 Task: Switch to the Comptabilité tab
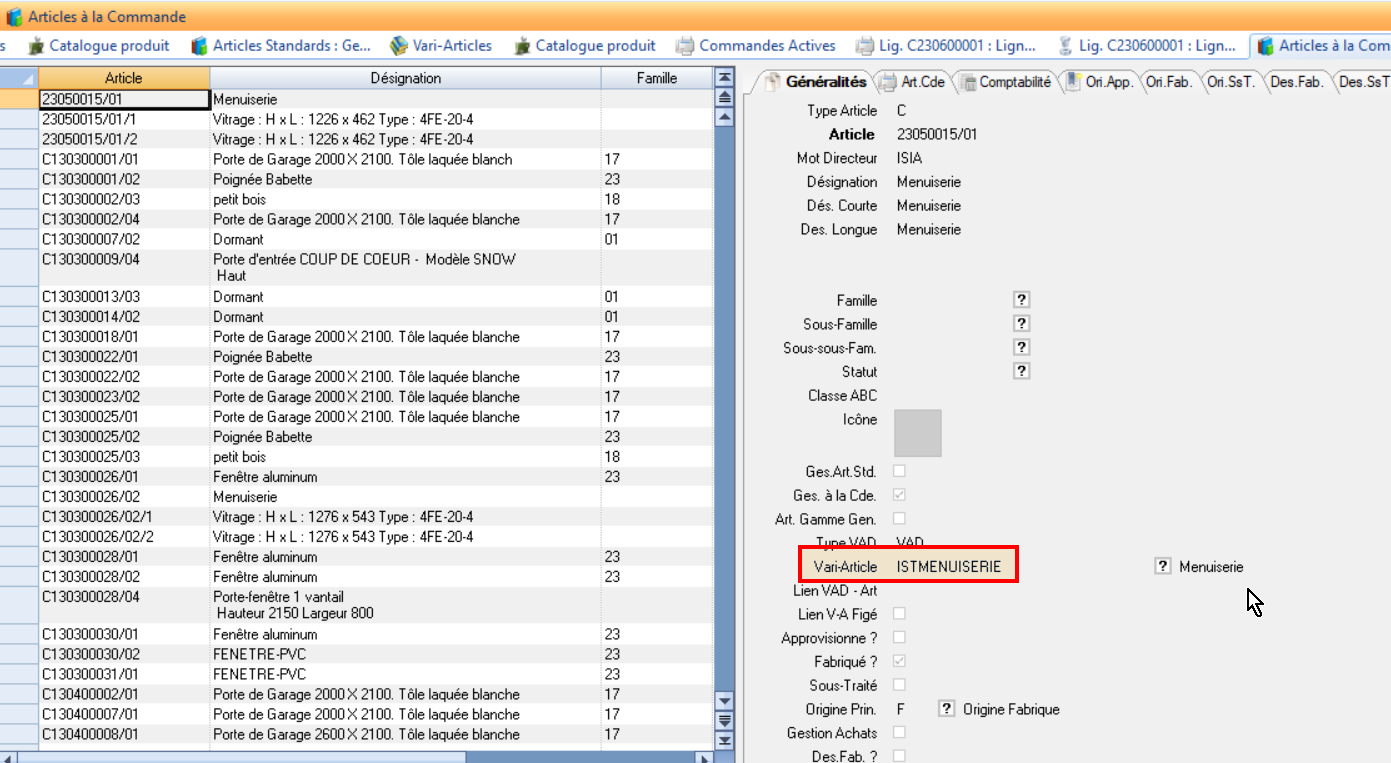1006,82
